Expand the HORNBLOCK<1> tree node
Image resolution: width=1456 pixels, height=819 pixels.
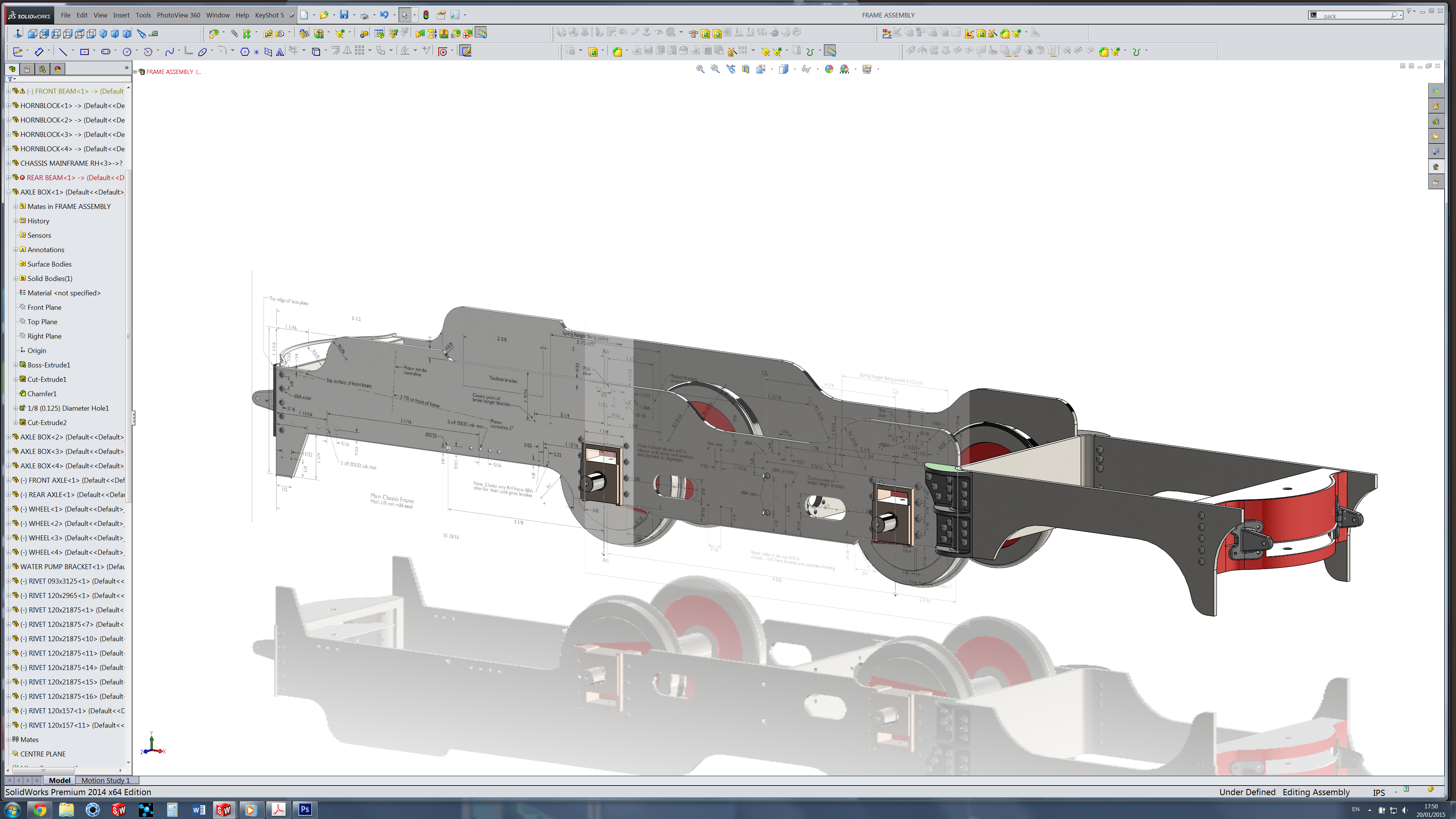click(x=8, y=106)
